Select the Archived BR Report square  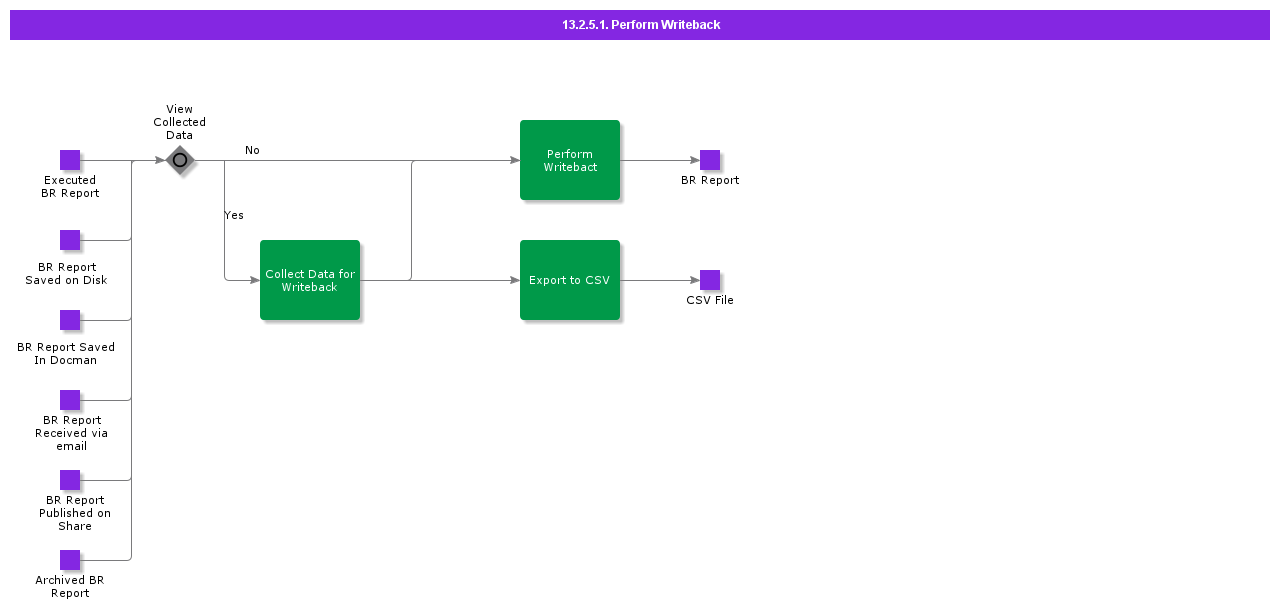[70, 560]
